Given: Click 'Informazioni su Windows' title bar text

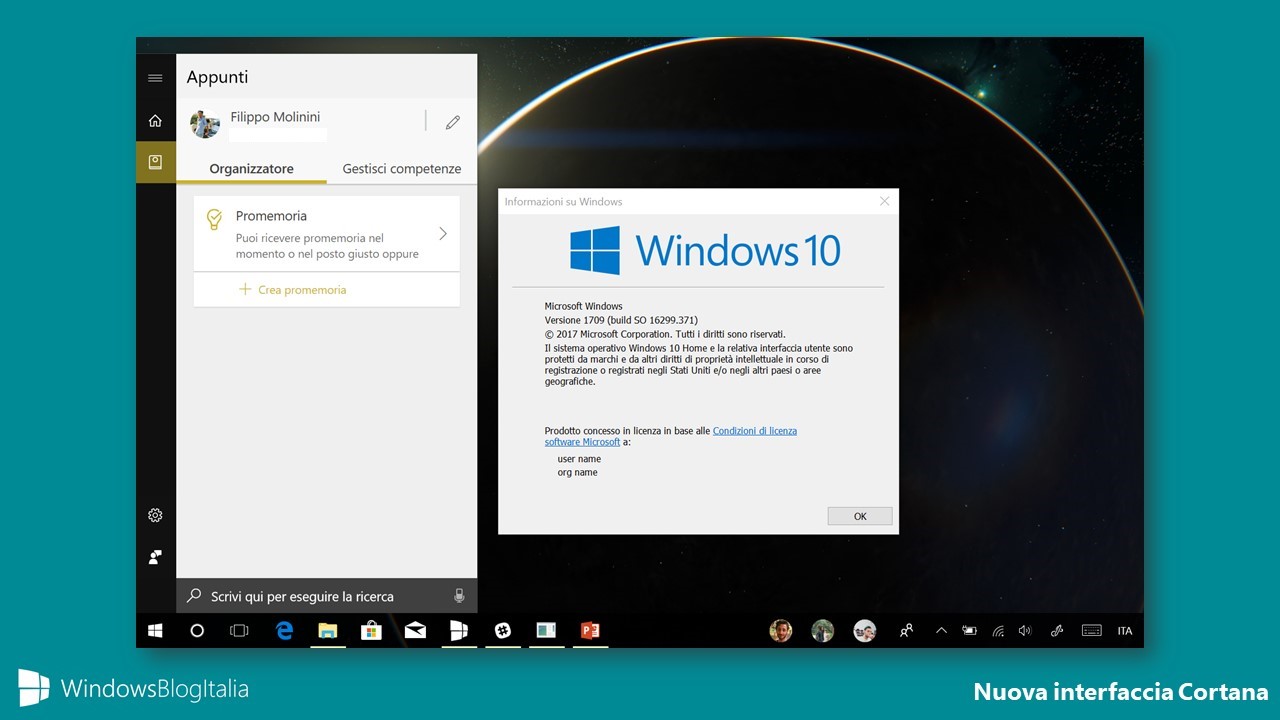Looking at the screenshot, I should [563, 202].
